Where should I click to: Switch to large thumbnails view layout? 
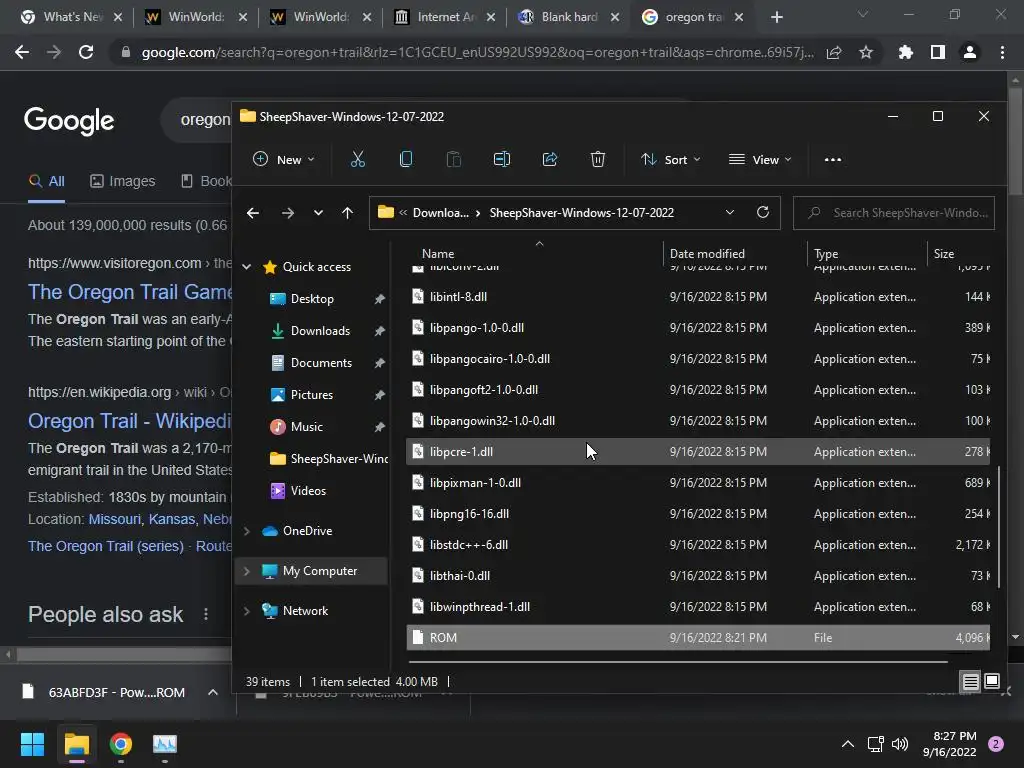pyautogui.click(x=992, y=682)
